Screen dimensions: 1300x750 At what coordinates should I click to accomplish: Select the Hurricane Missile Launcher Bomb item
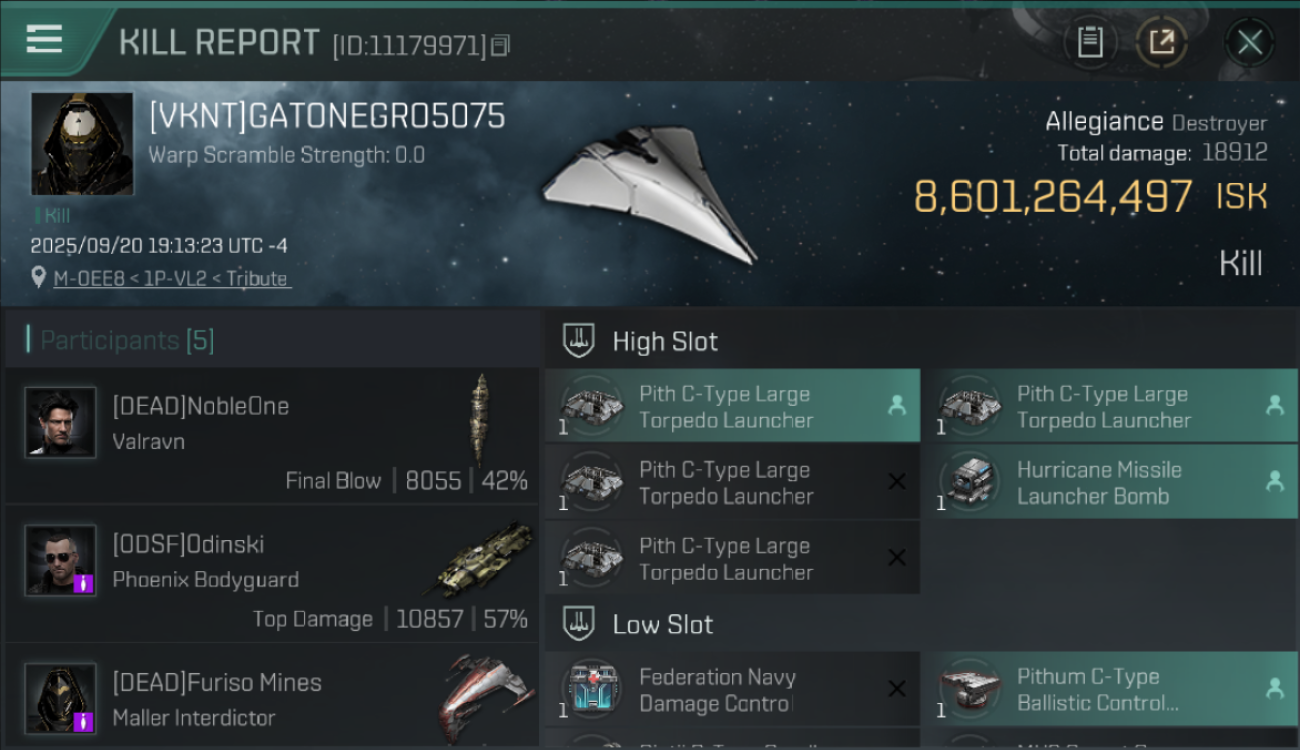point(1109,483)
